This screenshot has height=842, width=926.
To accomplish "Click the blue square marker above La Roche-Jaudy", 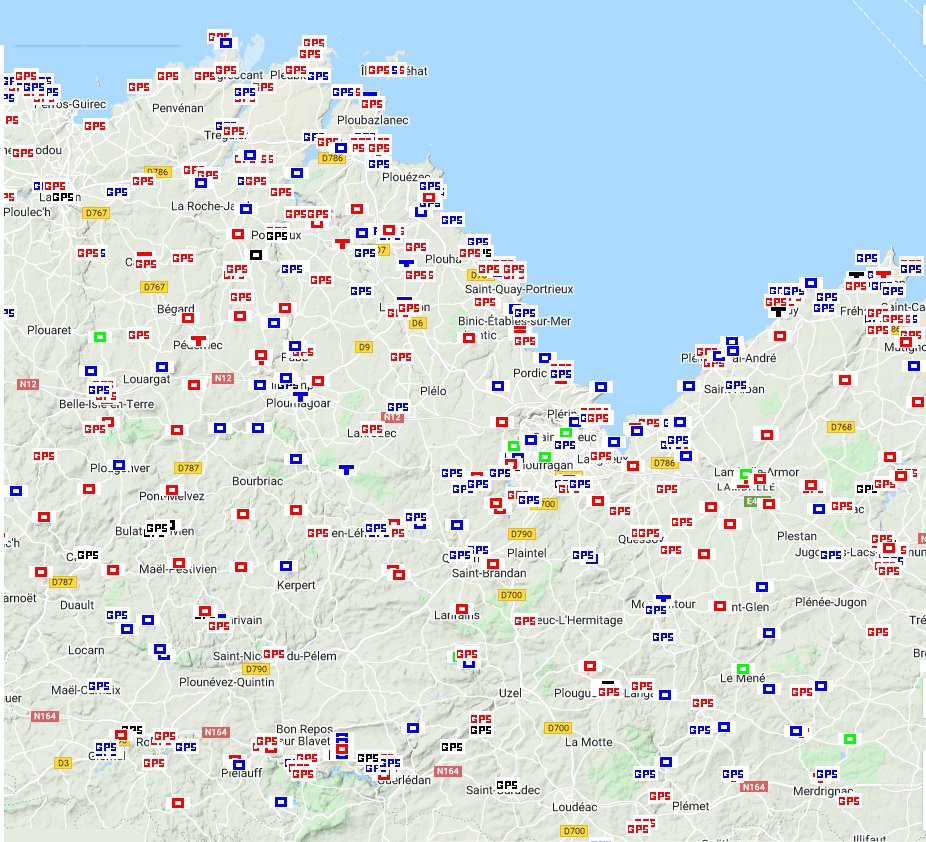I will tap(200, 182).
